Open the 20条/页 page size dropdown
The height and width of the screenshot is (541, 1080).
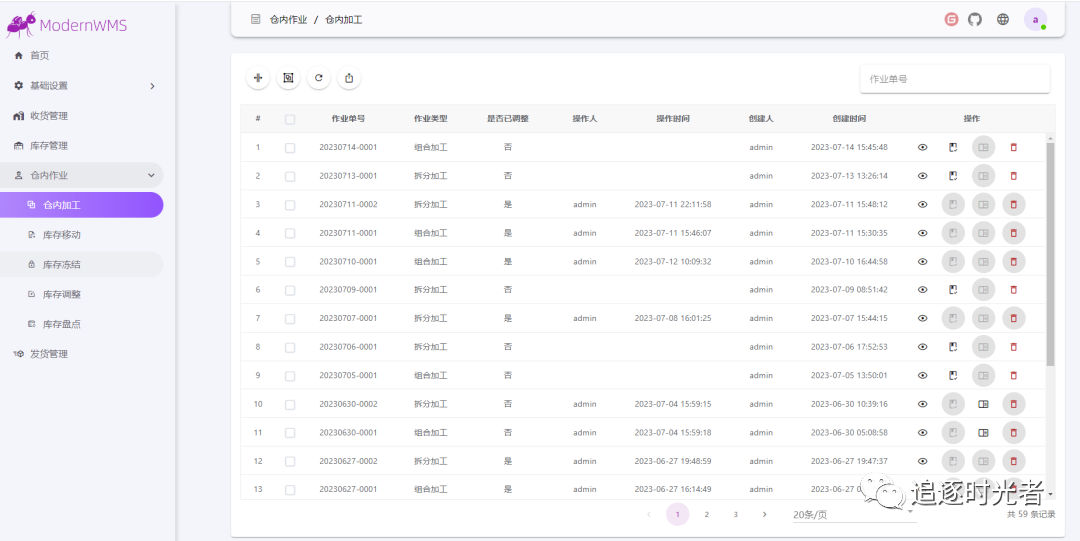(x=853, y=515)
